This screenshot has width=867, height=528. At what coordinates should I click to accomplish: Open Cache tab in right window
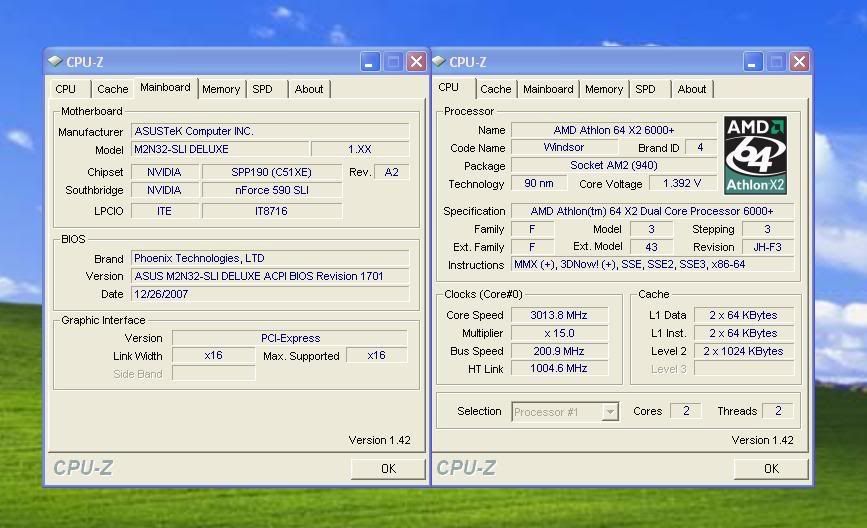coord(496,89)
